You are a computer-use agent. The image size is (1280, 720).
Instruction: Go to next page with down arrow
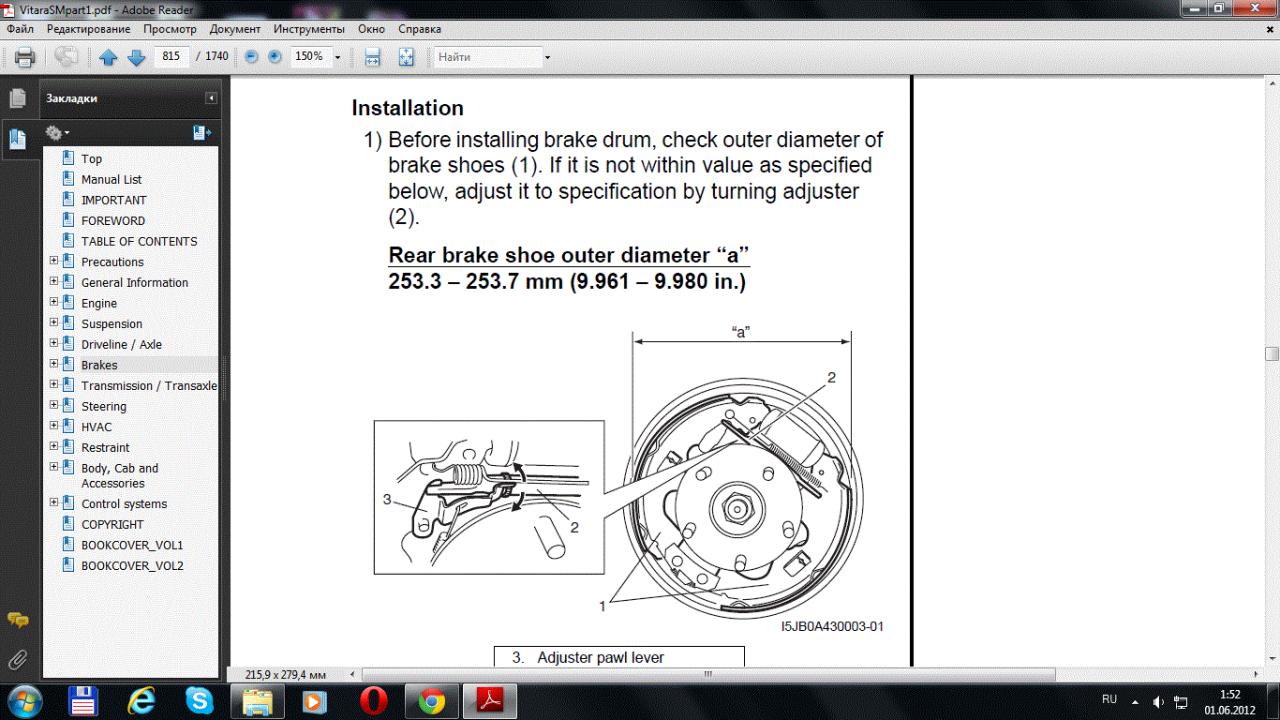136,57
